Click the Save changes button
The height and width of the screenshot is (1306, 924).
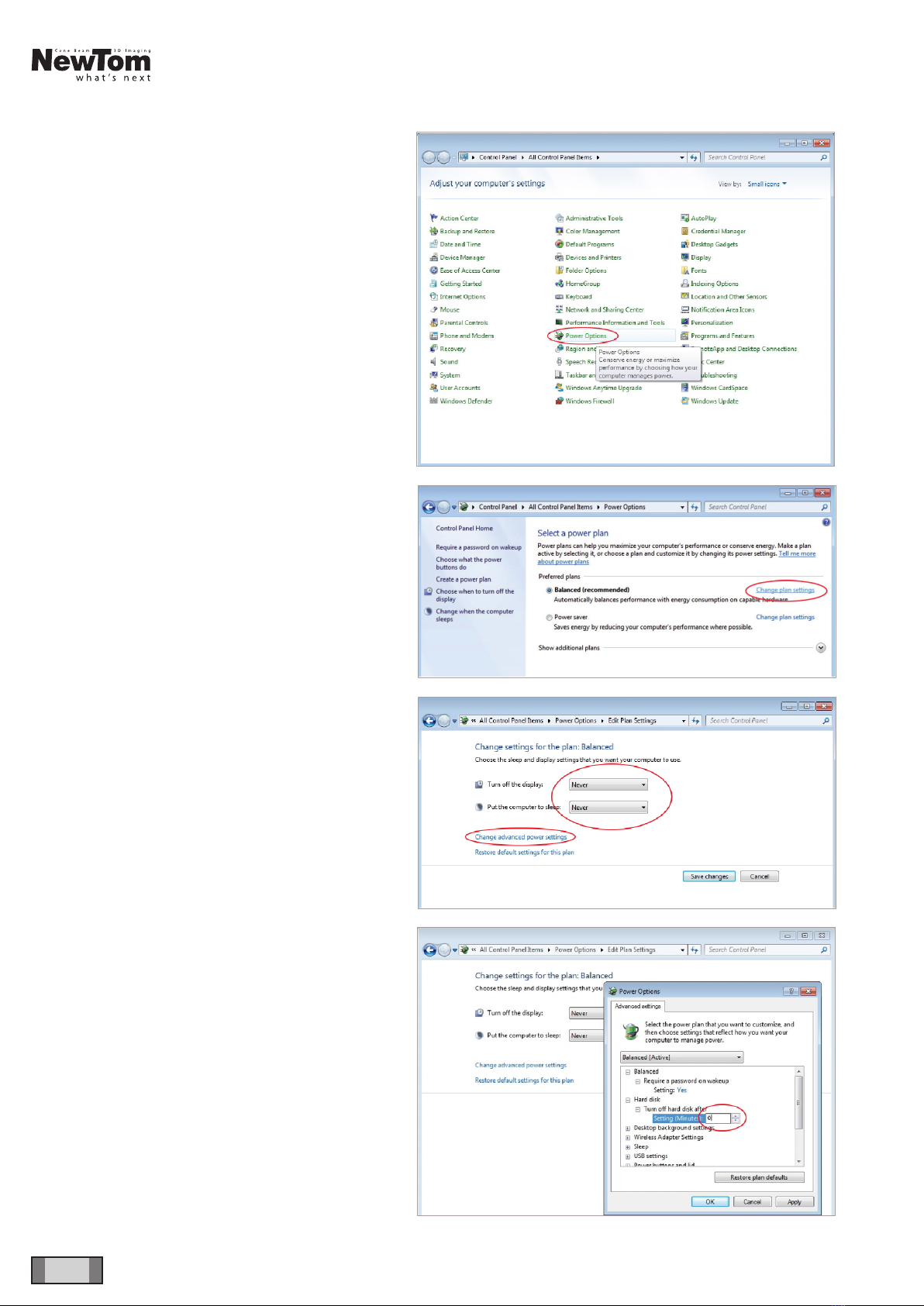(709, 877)
